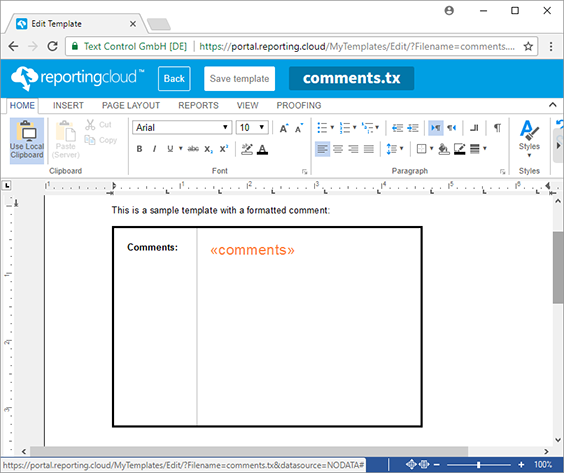Click the paragraph borders icon
The width and height of the screenshot is (564, 473).
tap(421, 149)
